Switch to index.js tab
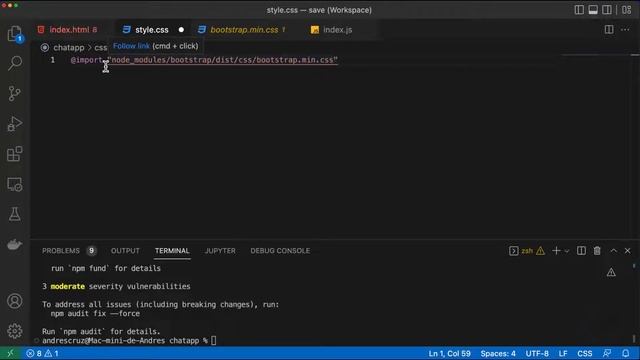This screenshot has height=360, width=640. click(337, 29)
